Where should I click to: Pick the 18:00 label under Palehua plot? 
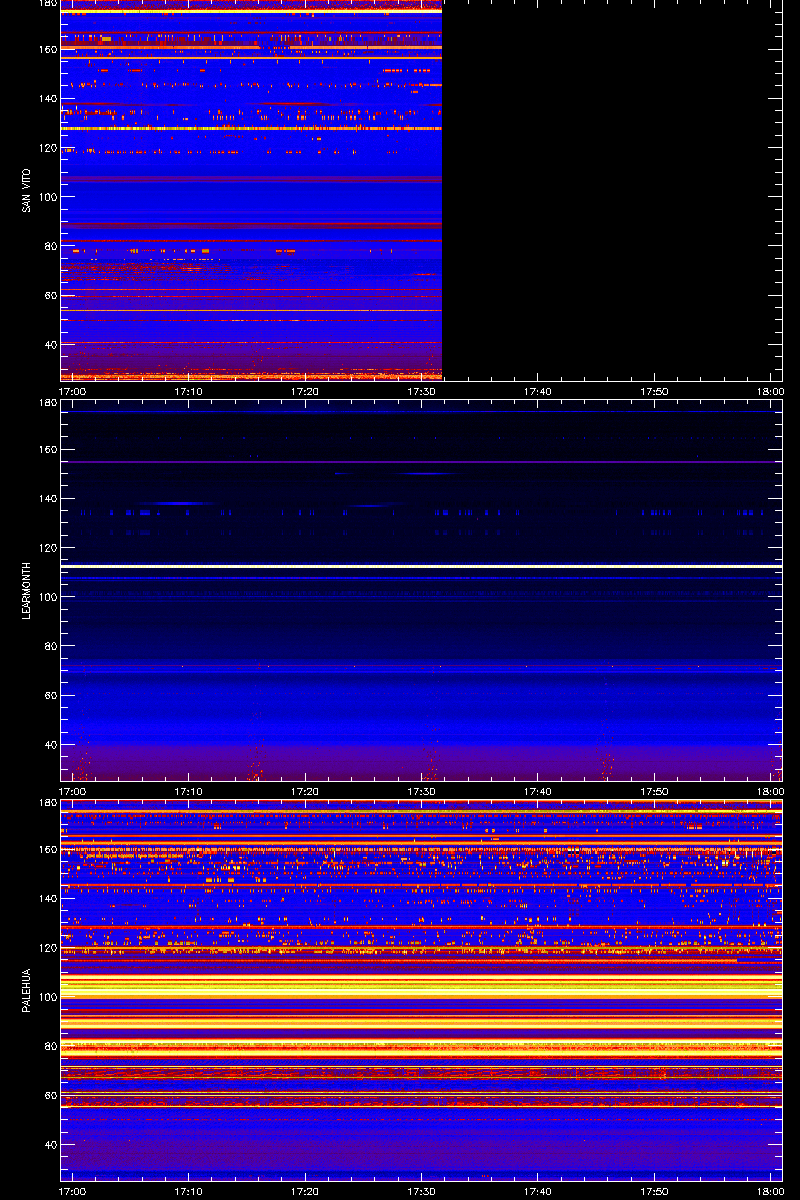click(x=770, y=1191)
